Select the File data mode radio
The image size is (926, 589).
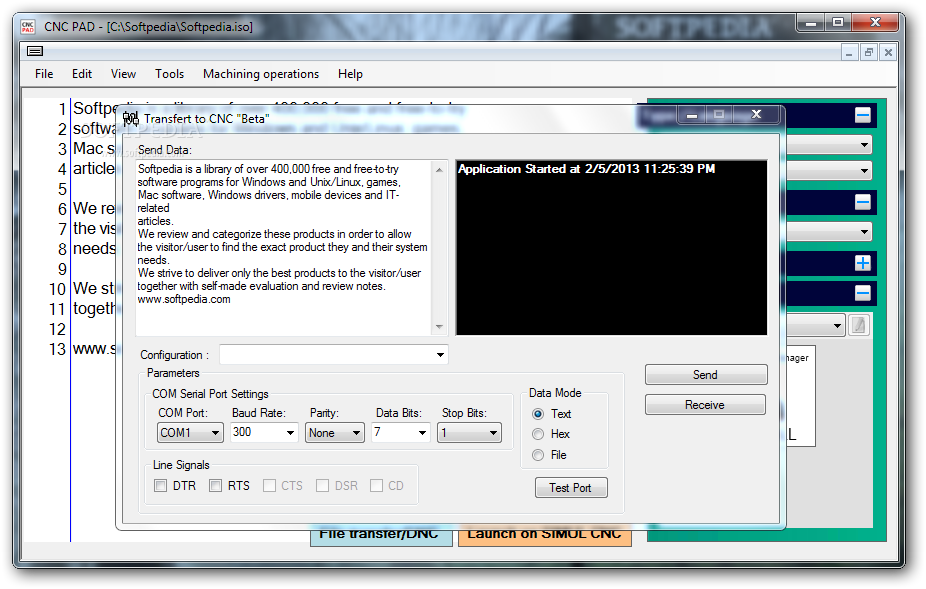point(538,455)
